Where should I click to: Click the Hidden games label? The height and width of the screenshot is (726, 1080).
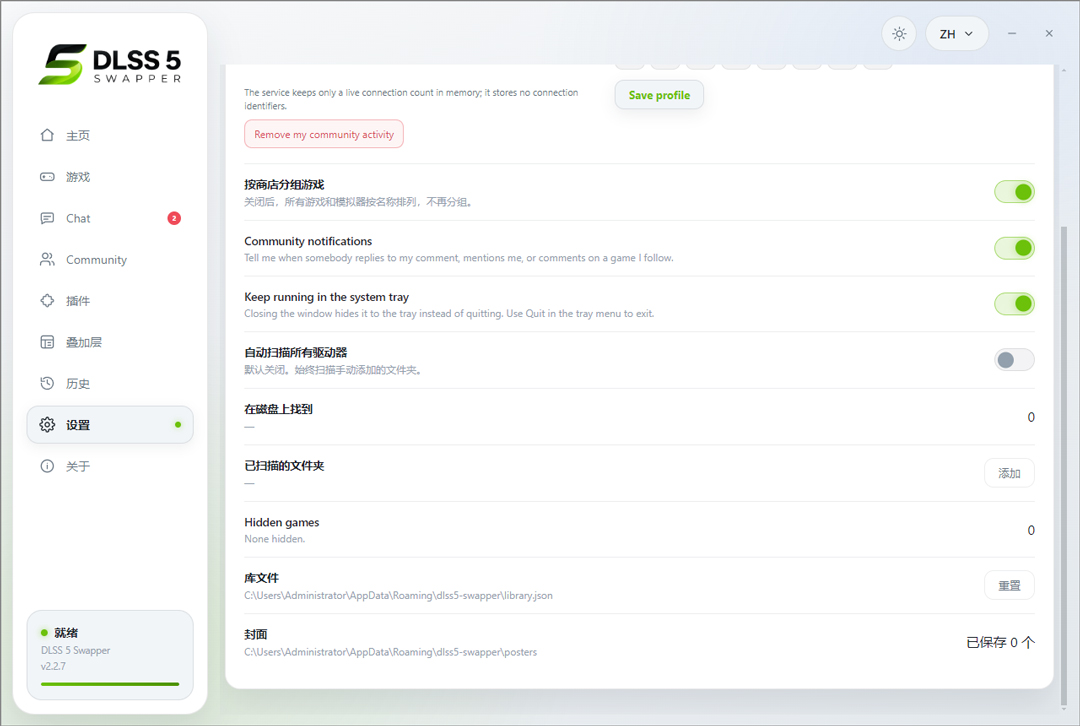(282, 522)
